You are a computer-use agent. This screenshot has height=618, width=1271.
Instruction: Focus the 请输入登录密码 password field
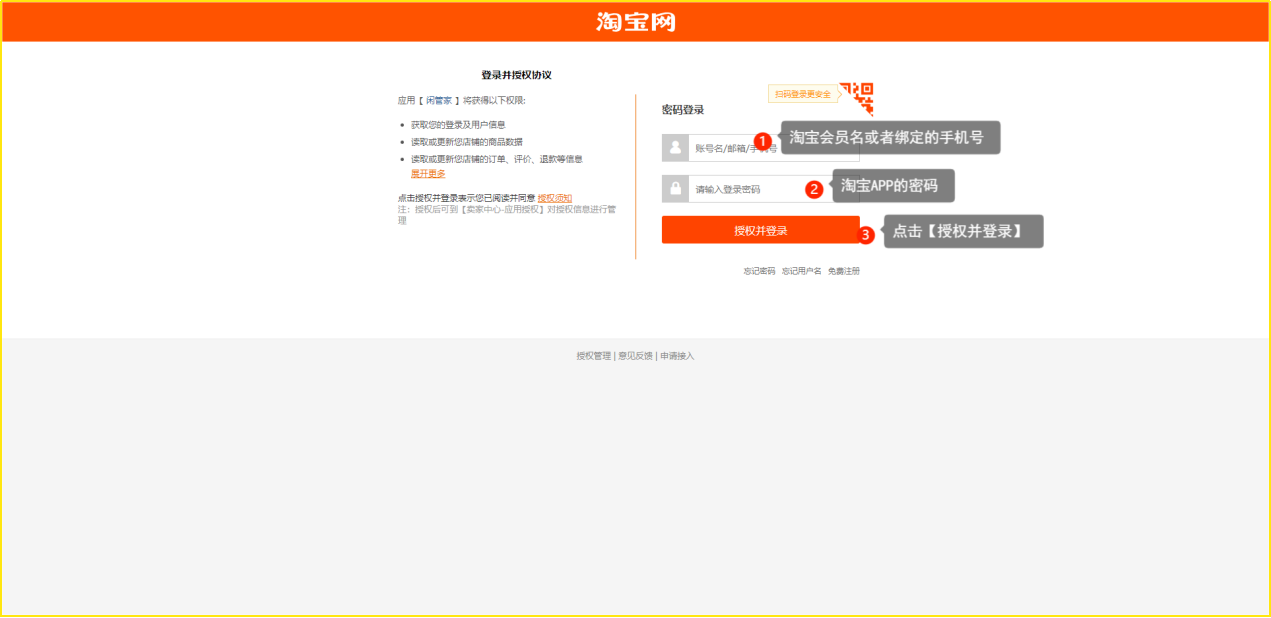[745, 189]
